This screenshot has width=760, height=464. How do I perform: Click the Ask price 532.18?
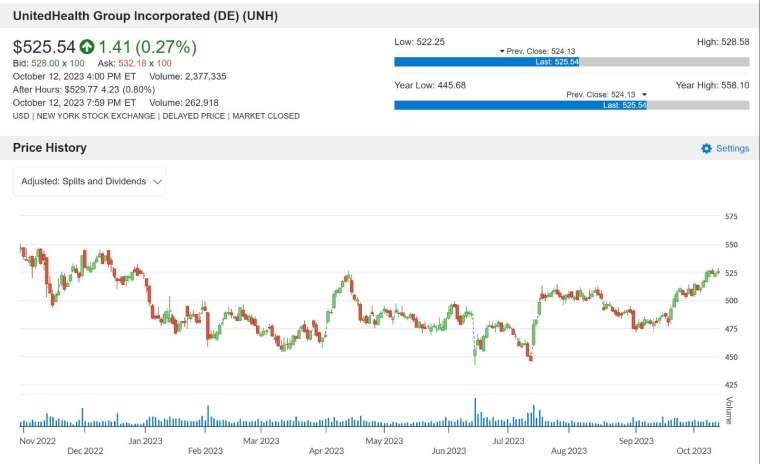[132, 63]
